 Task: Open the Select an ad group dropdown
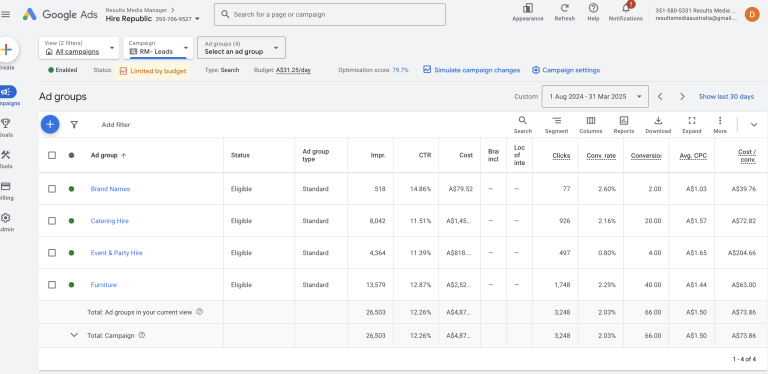coord(241,47)
